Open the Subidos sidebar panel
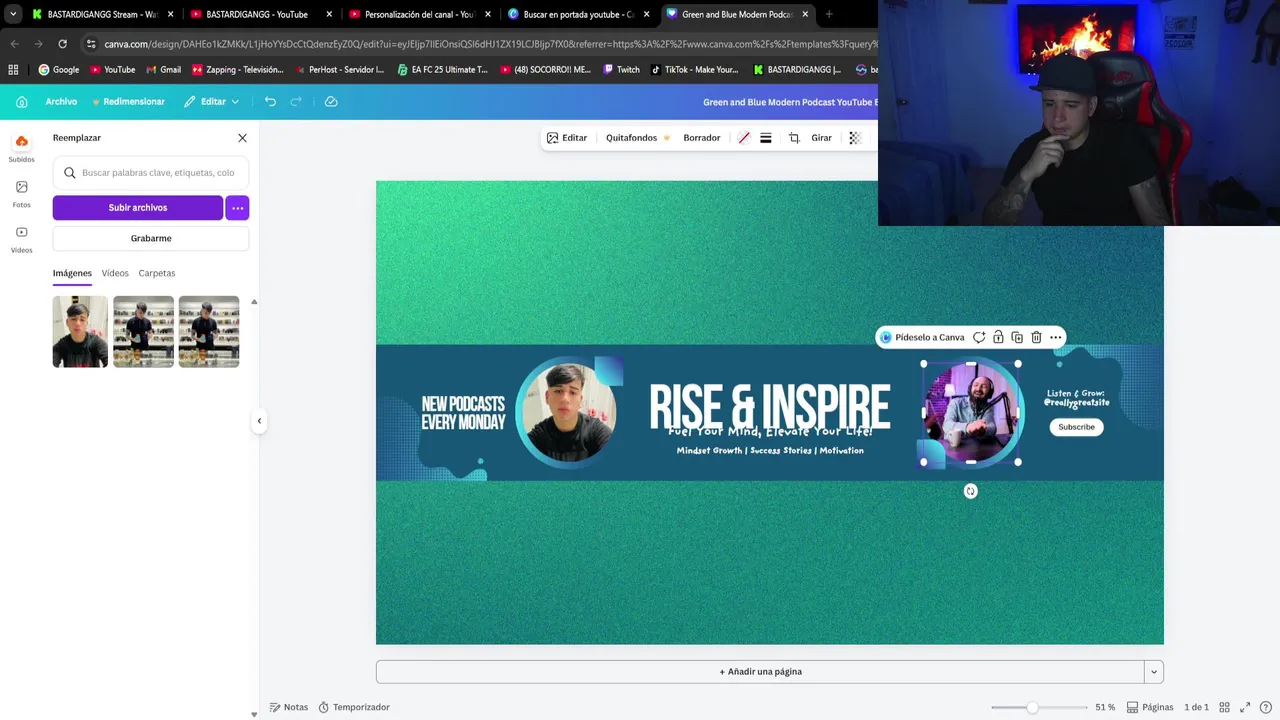 tap(21, 147)
